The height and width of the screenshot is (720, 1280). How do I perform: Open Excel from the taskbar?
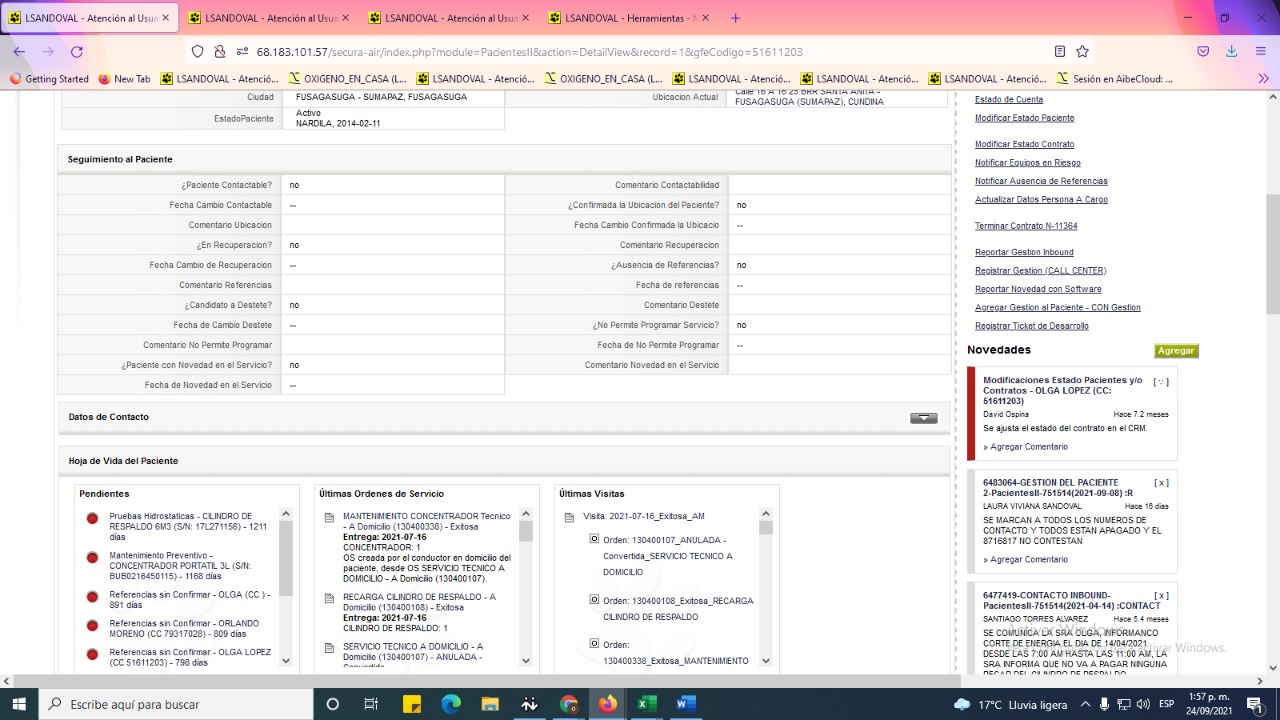(x=647, y=704)
